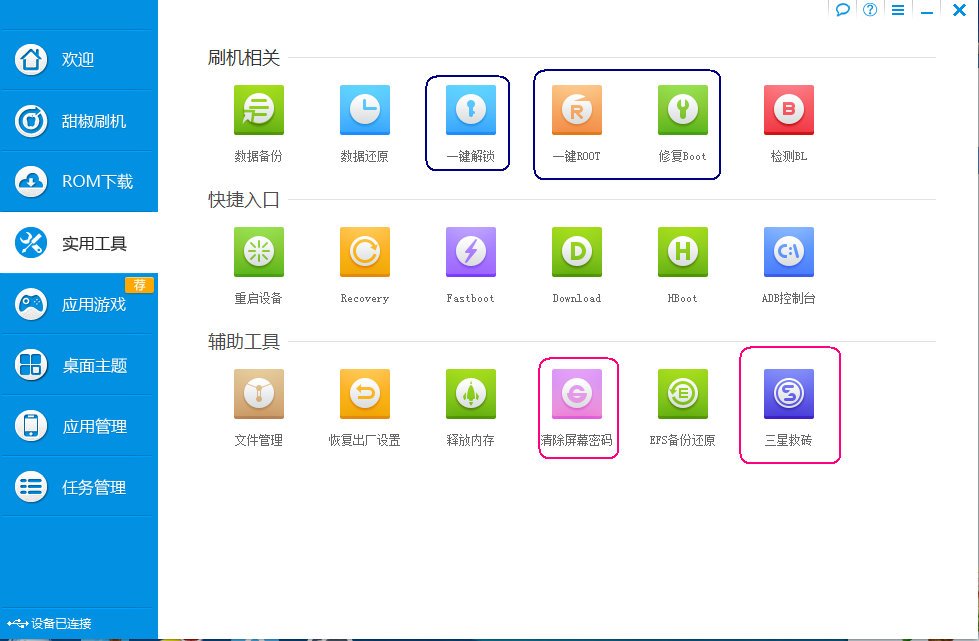Click the 重启设备 reboot device icon
979x641 pixels.
pyautogui.click(x=258, y=252)
